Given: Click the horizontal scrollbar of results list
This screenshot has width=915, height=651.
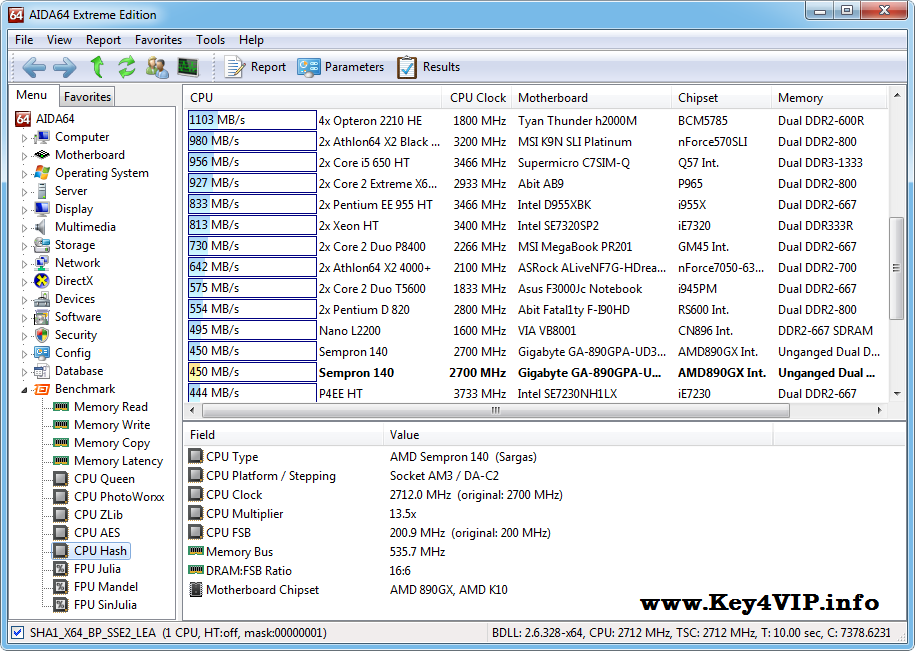Looking at the screenshot, I should tap(495, 411).
